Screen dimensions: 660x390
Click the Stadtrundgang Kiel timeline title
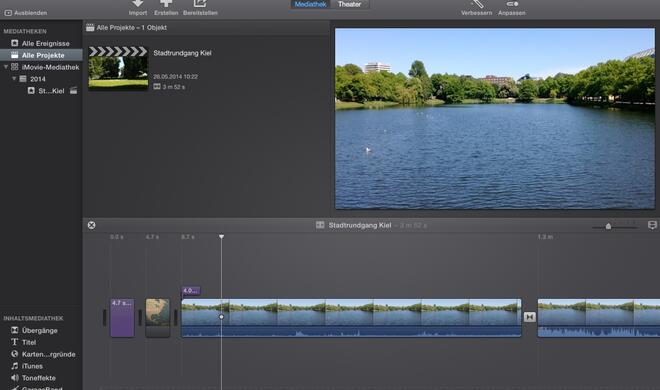tap(360, 226)
